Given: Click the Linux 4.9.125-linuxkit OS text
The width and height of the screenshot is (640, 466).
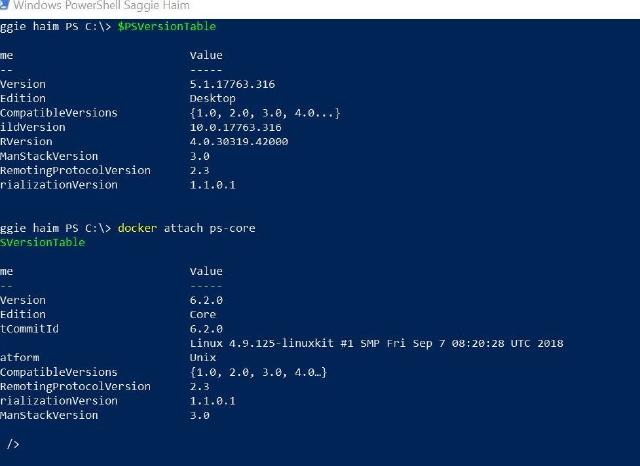Looking at the screenshot, I should pos(376,343).
